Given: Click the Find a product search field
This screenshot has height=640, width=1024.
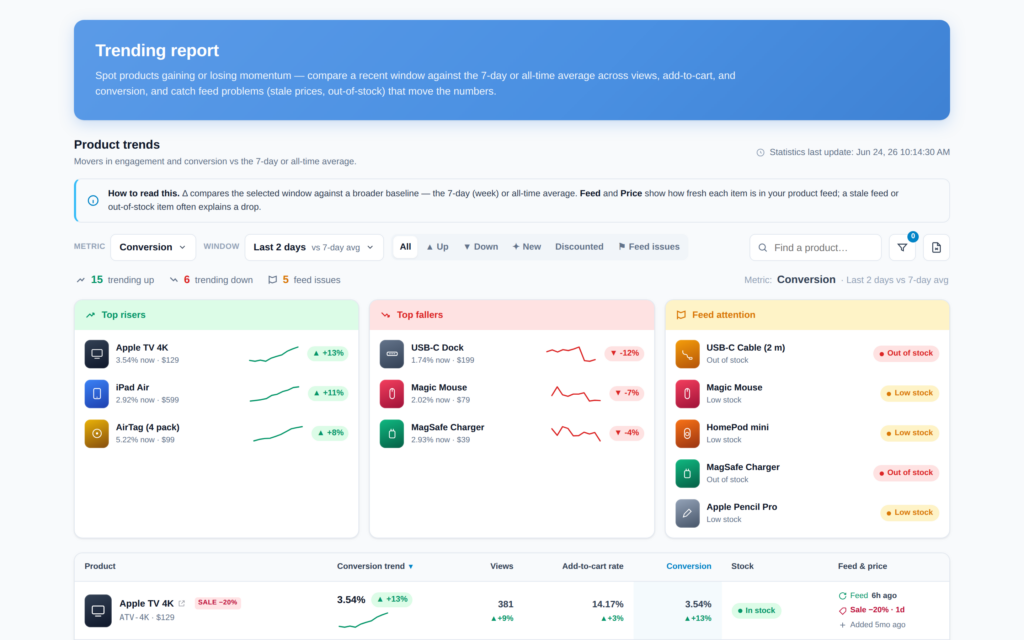Looking at the screenshot, I should [x=815, y=248].
